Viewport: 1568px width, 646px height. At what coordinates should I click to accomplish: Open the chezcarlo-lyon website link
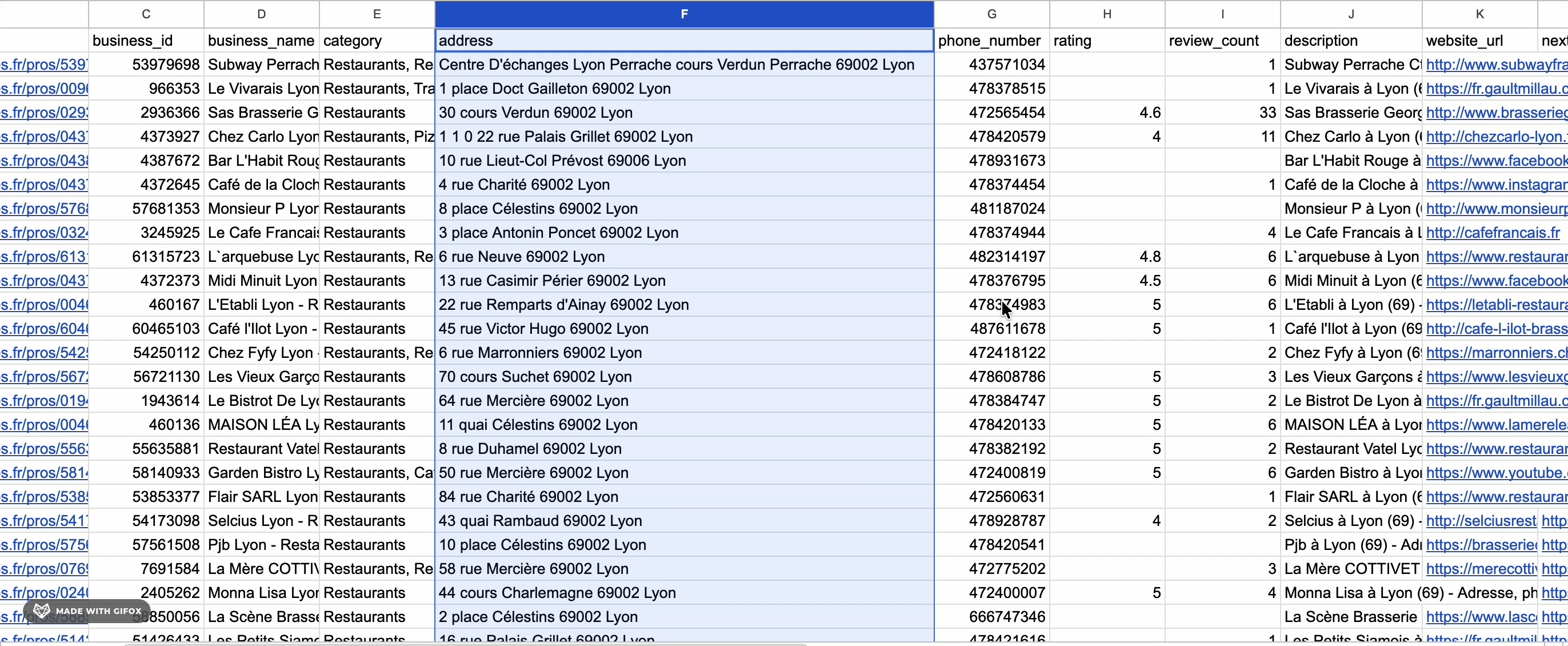coord(1496,137)
